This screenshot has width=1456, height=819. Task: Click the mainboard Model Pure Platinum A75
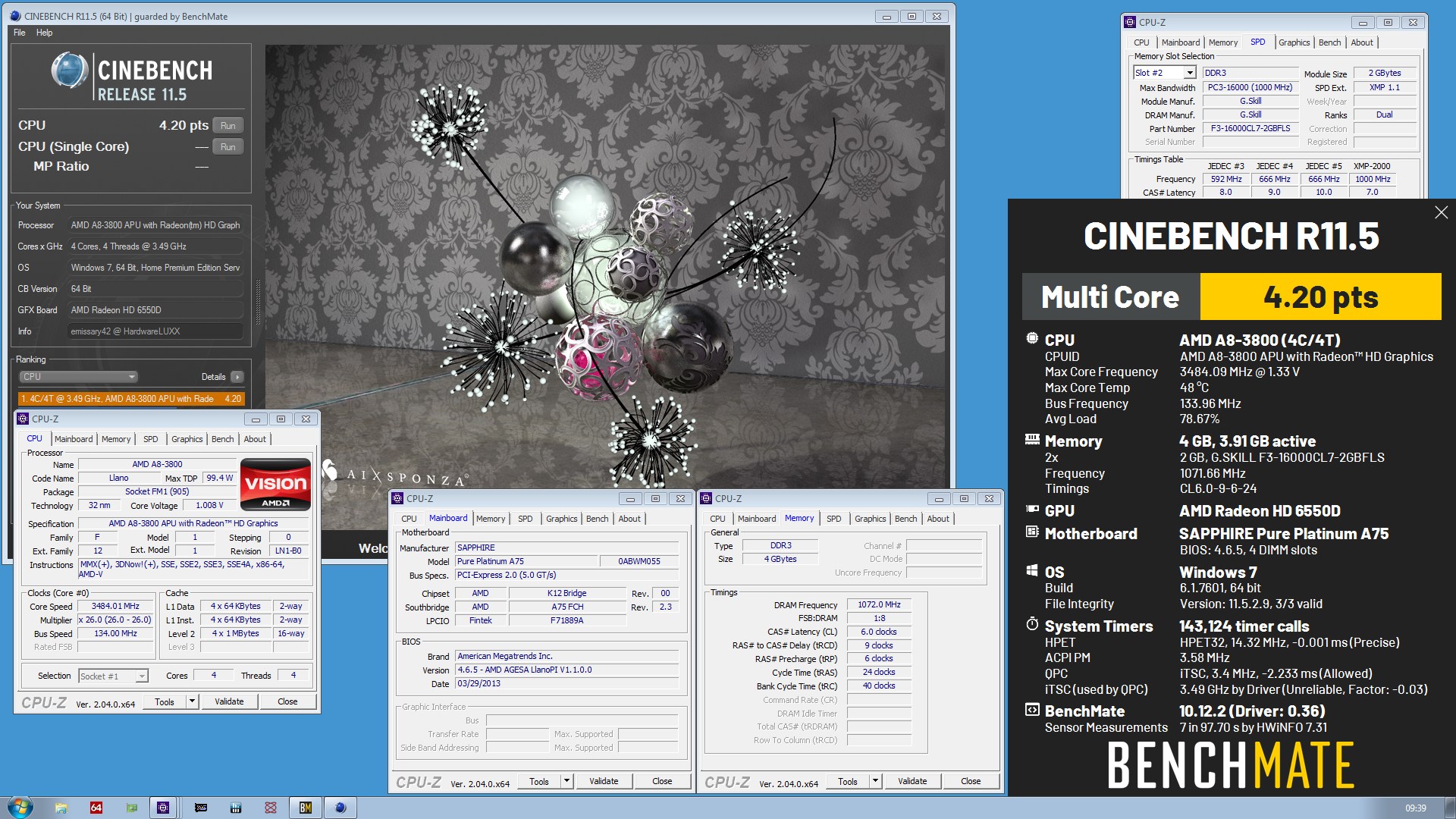(x=526, y=562)
